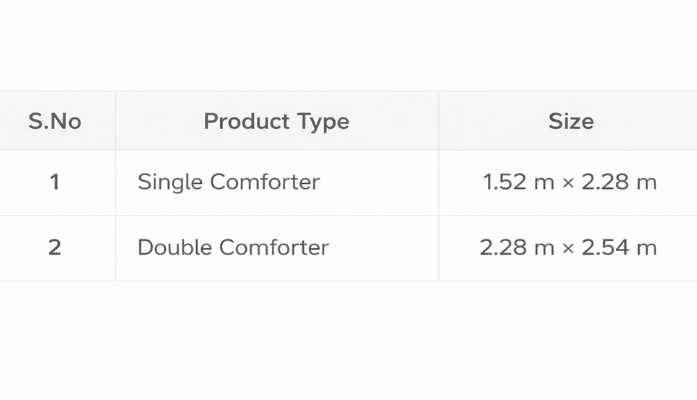Click the word Double in row 2
697x400 pixels.
[x=174, y=248]
